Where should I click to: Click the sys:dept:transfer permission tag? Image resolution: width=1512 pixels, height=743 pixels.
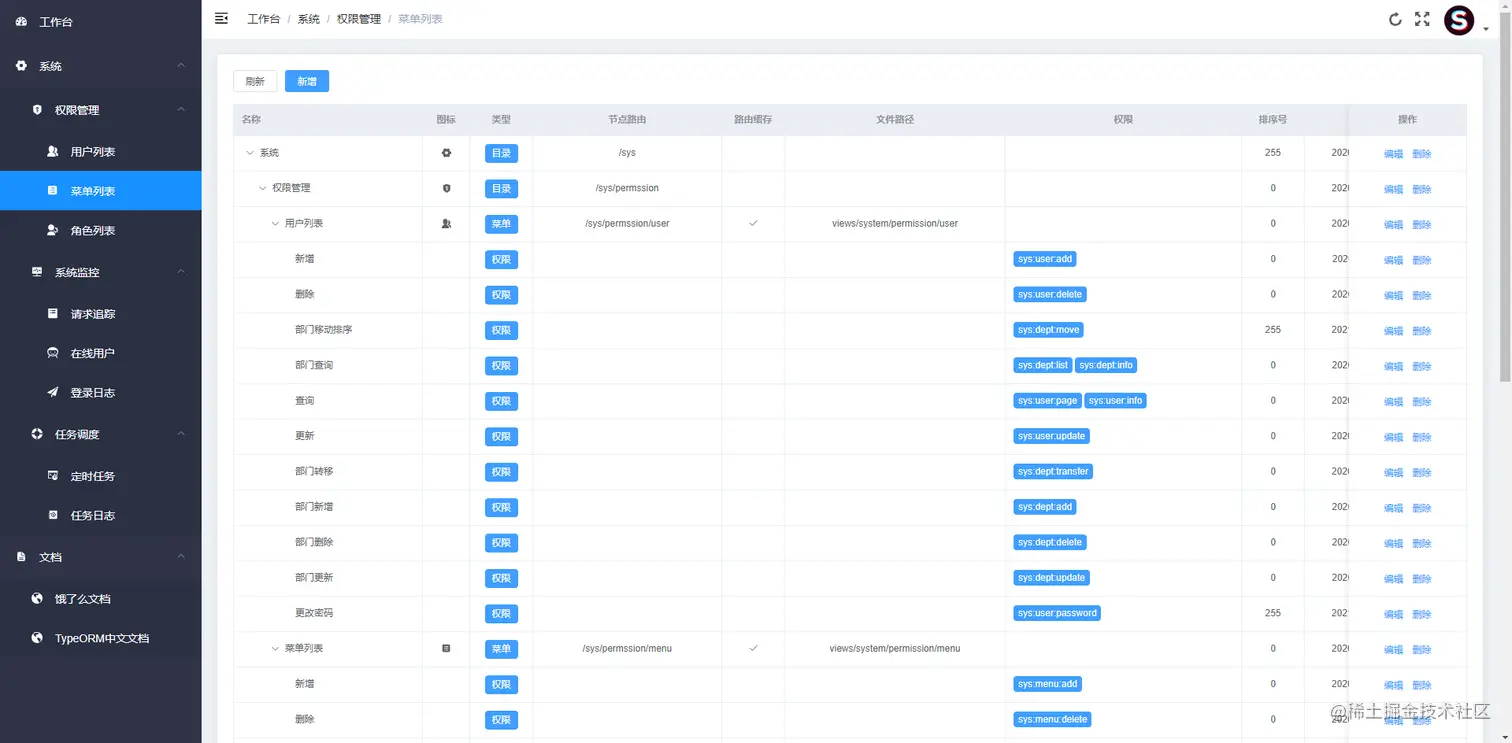(x=1053, y=472)
